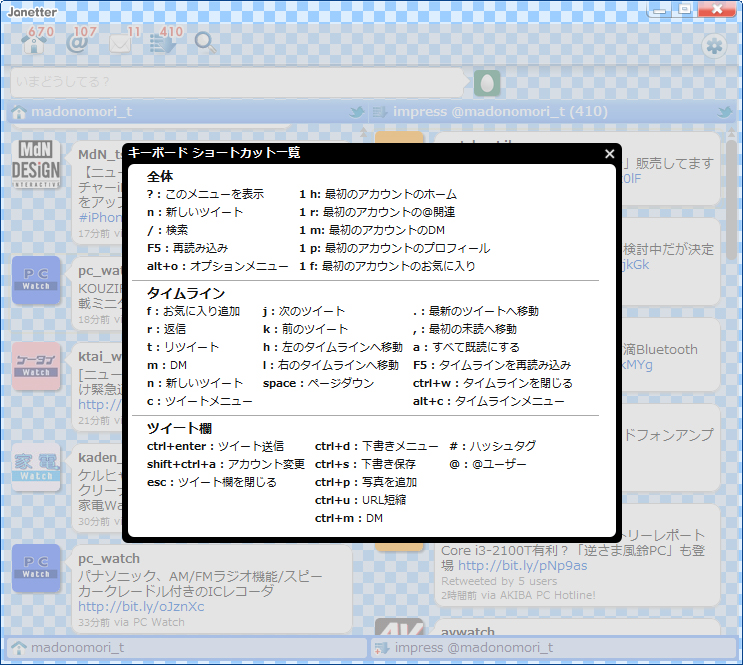Image resolution: width=743 pixels, height=665 pixels.
Task: Open link http://bit.ly/pNp9as
Action: [522, 565]
